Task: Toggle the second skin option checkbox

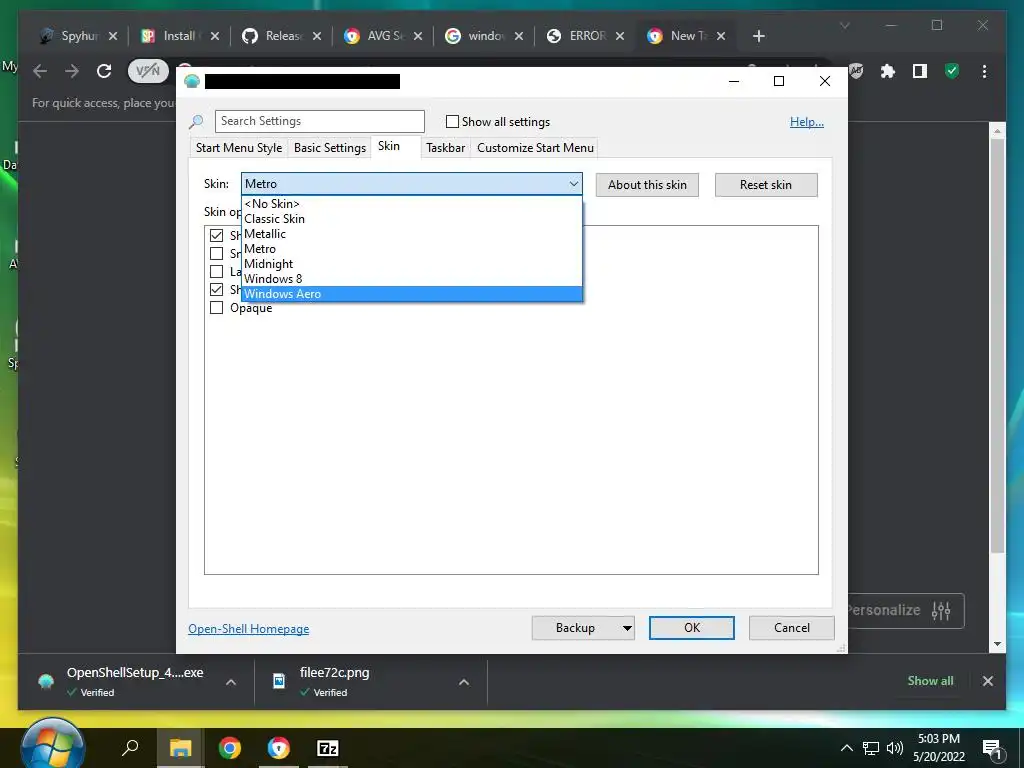Action: click(x=216, y=253)
